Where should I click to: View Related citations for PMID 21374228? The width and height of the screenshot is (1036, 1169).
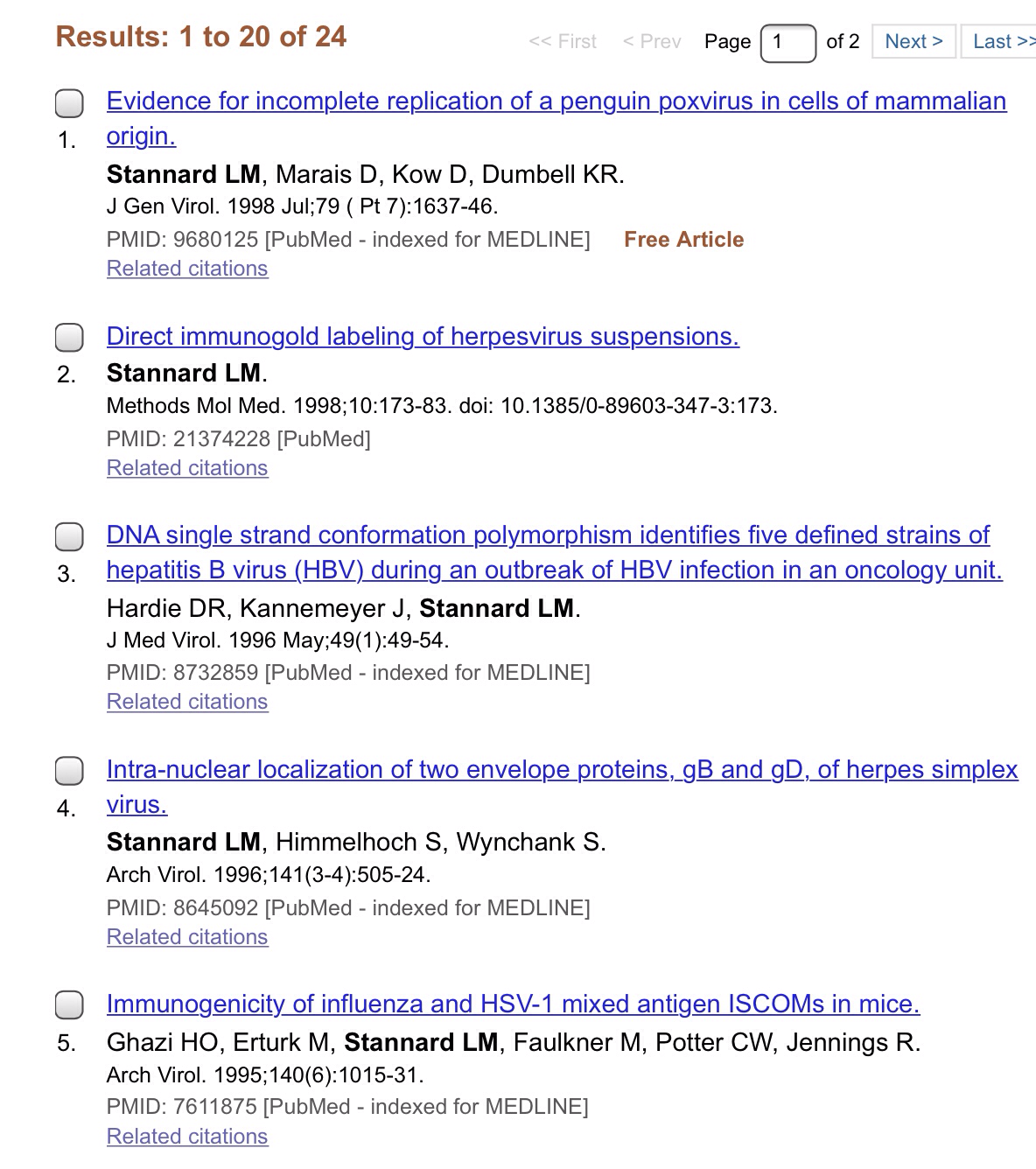click(187, 468)
